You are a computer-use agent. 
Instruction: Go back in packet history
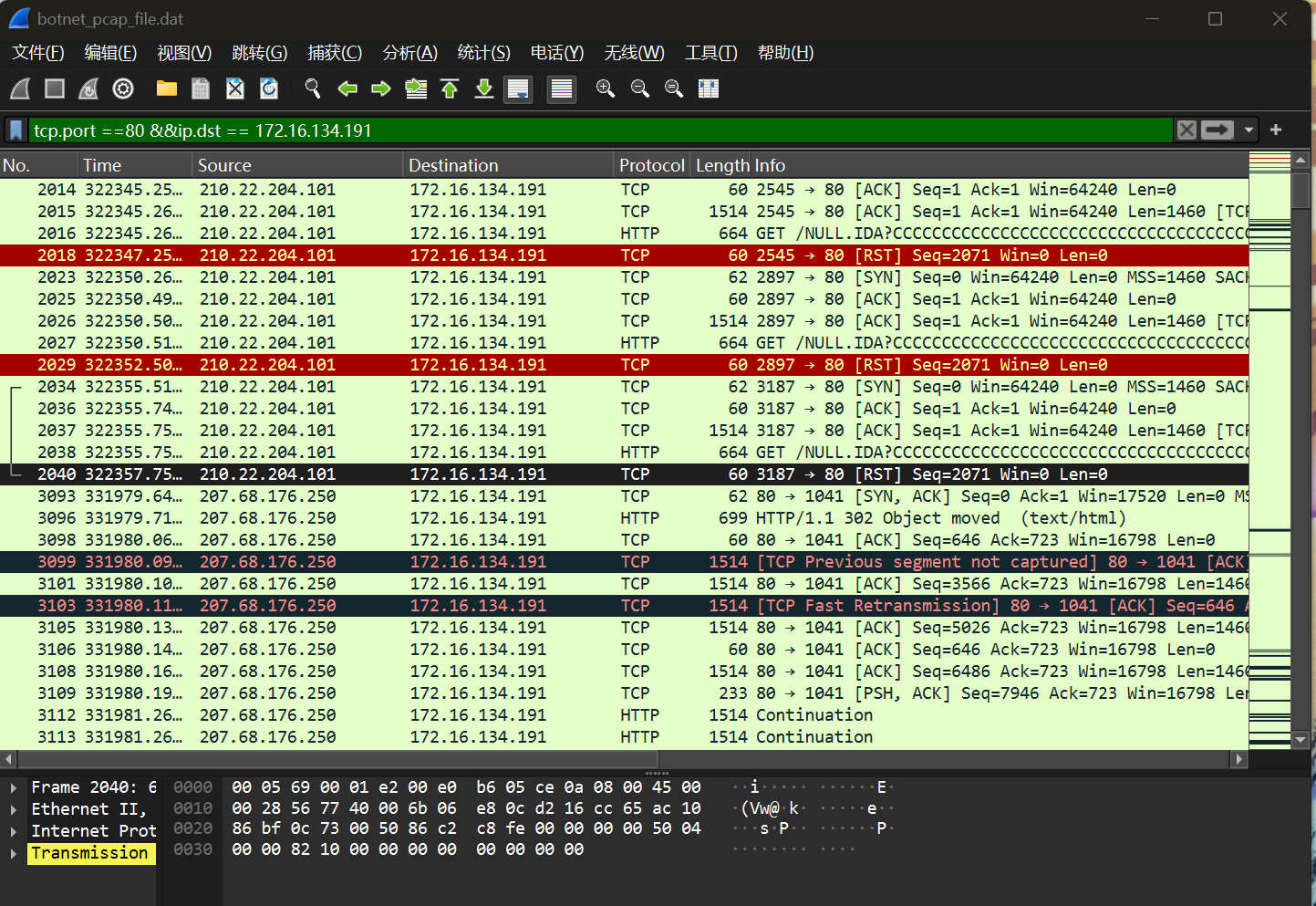coord(347,89)
